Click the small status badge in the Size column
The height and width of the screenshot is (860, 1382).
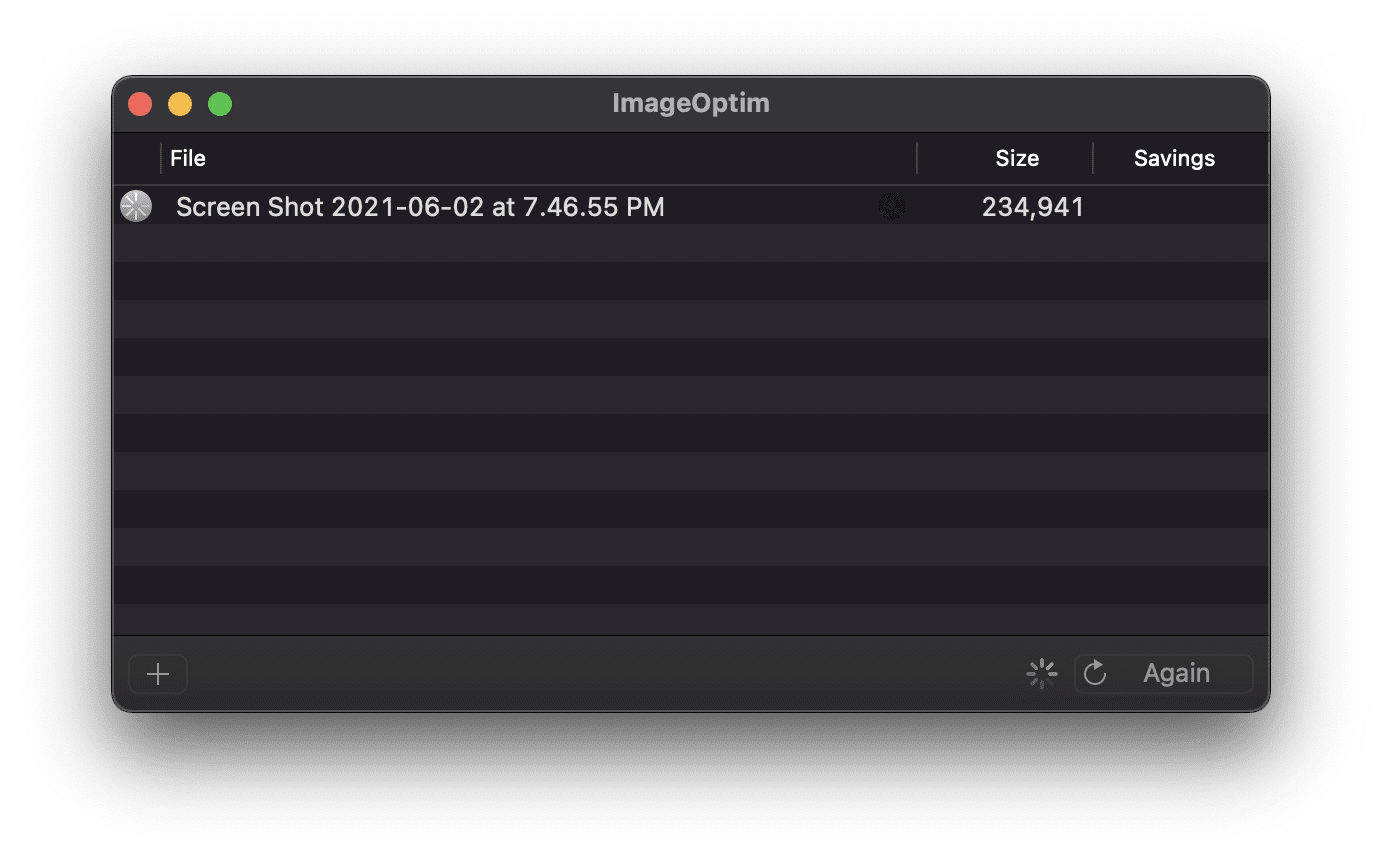click(891, 206)
